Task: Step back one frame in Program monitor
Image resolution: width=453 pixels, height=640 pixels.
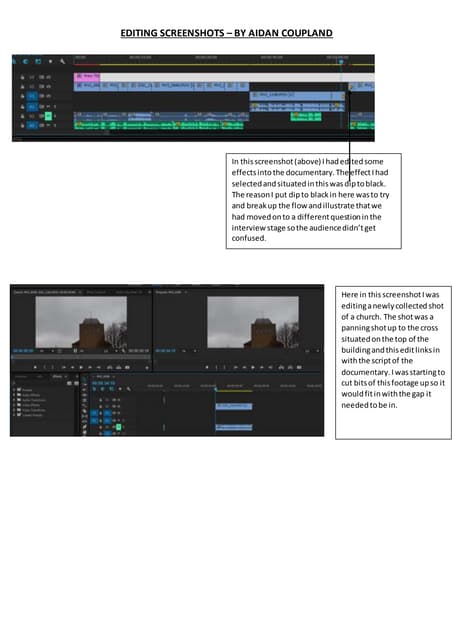Action: pyautogui.click(x=244, y=367)
